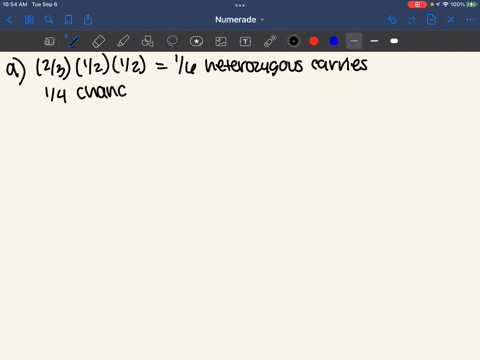Select the Lasso selection tool
Screen dimensions: 480x360
click(172, 41)
